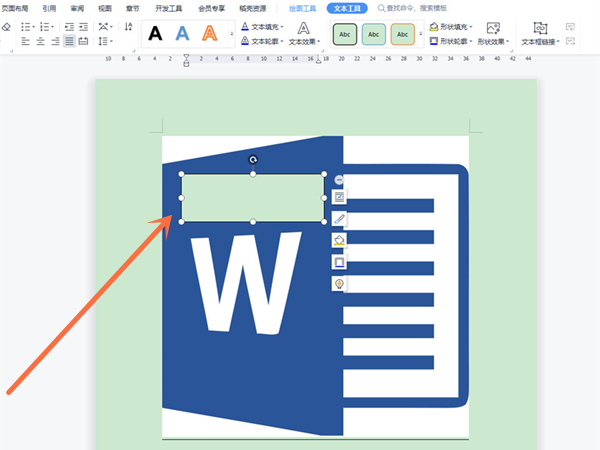The height and width of the screenshot is (450, 600).
Task: Apply bullet list formatting
Action: (x=27, y=27)
